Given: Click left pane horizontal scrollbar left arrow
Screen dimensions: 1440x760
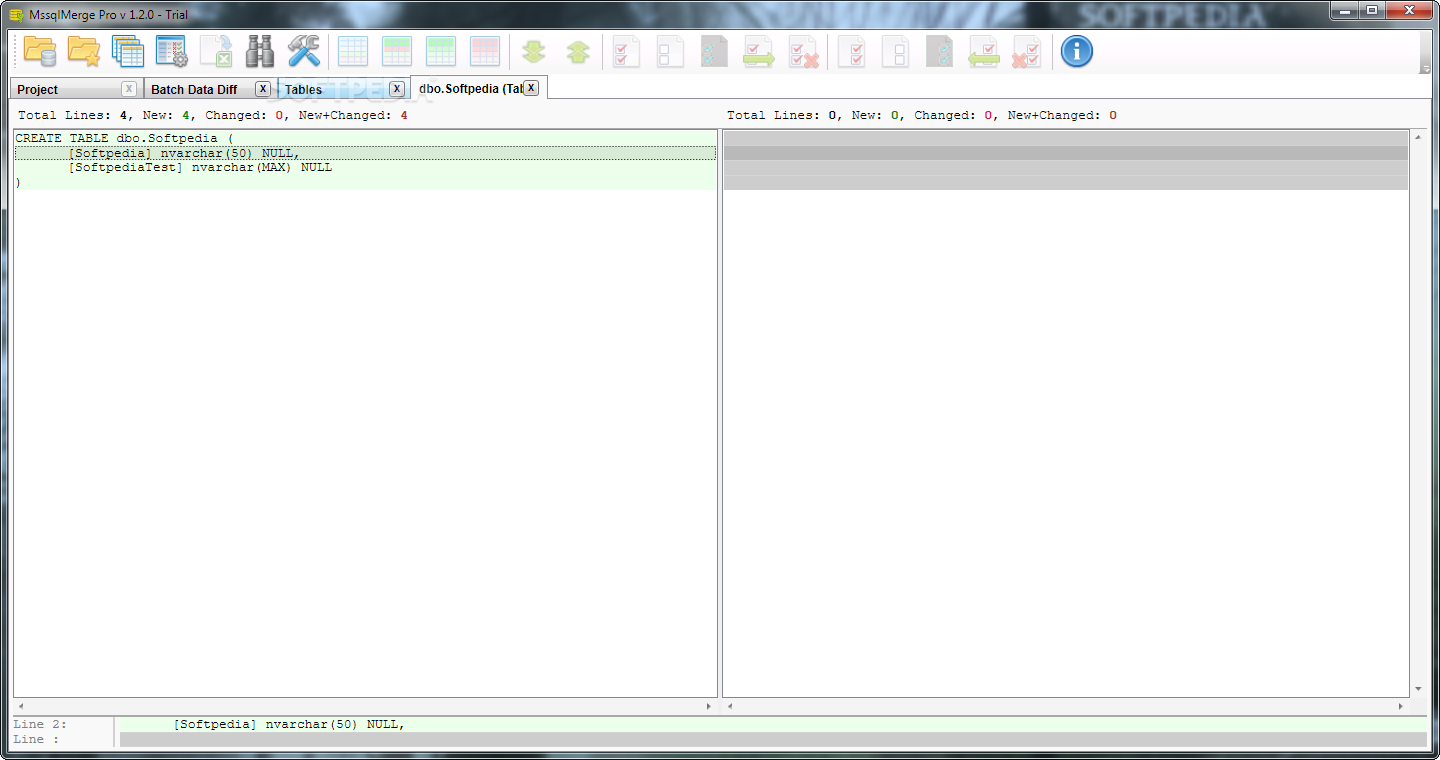Looking at the screenshot, I should [x=22, y=706].
